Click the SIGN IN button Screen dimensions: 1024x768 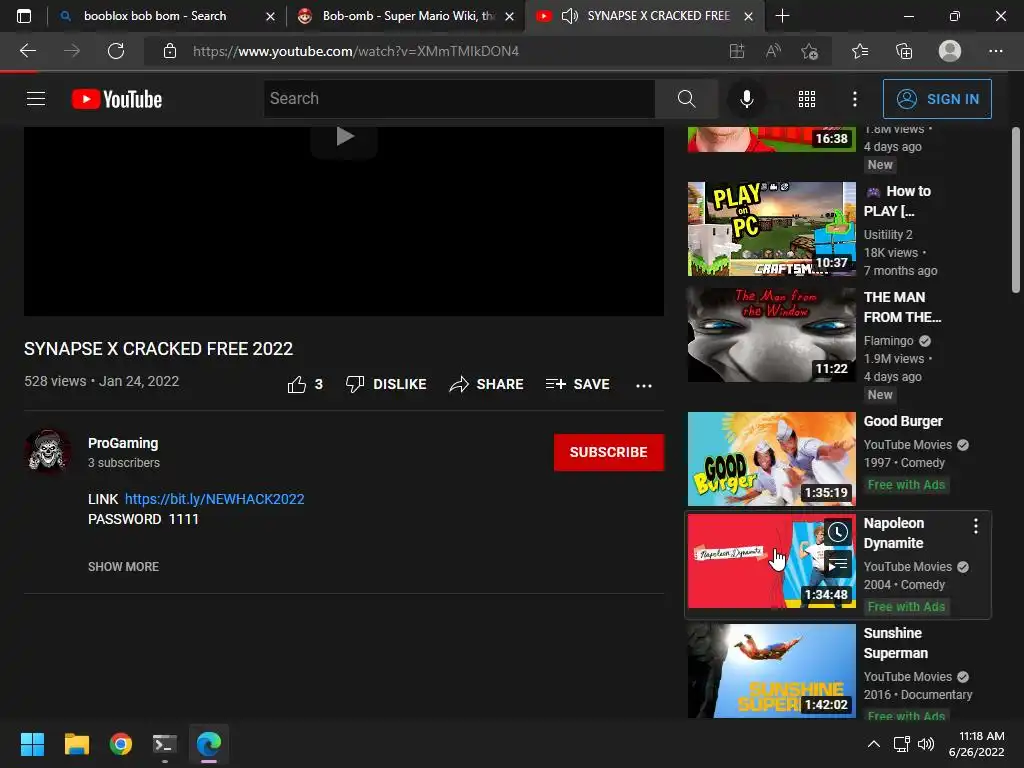[x=937, y=99]
